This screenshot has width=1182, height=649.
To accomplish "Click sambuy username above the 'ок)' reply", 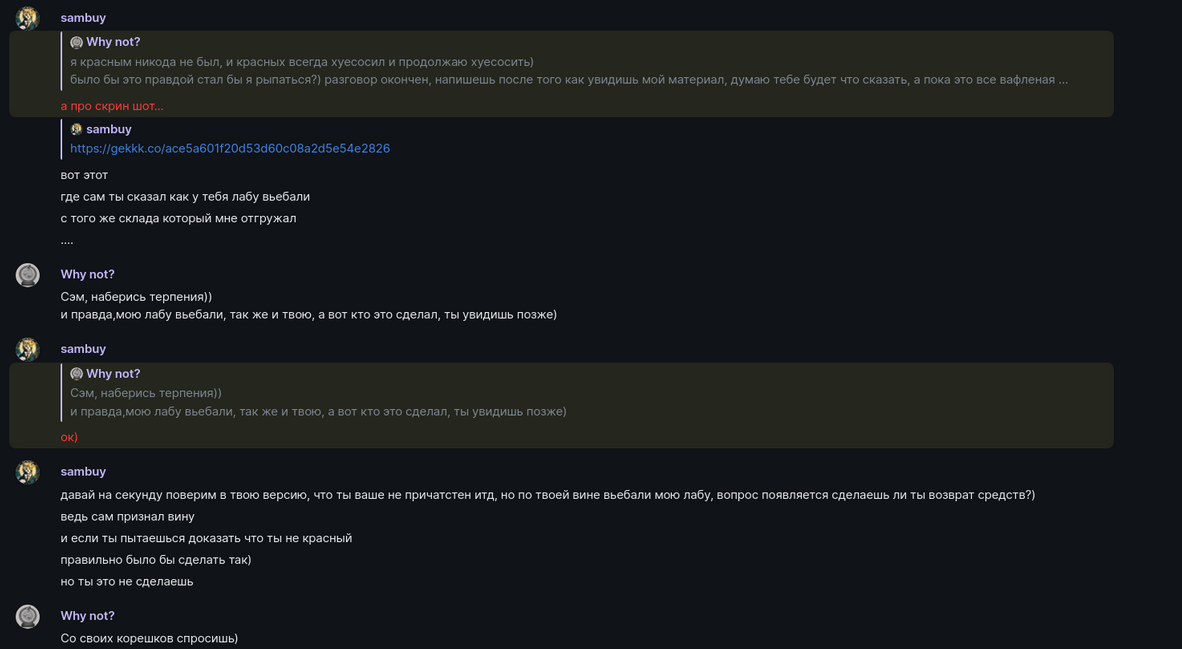I will pyautogui.click(x=83, y=349).
